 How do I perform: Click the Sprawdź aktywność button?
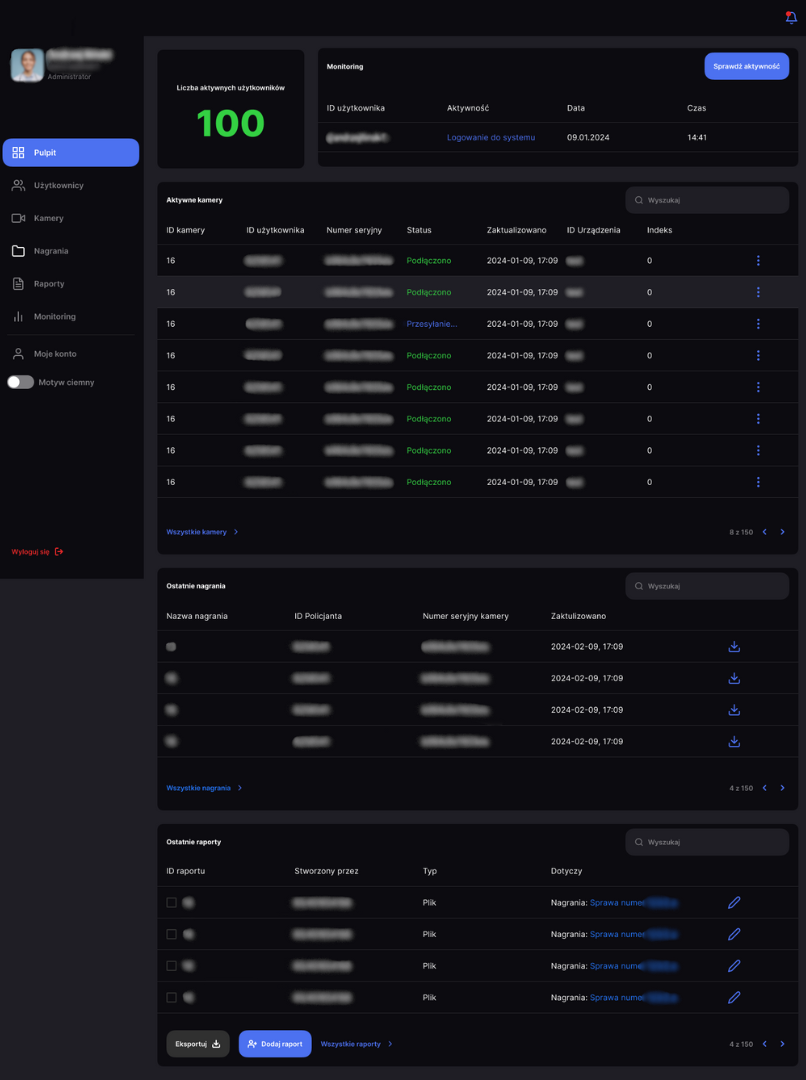pyautogui.click(x=746, y=66)
